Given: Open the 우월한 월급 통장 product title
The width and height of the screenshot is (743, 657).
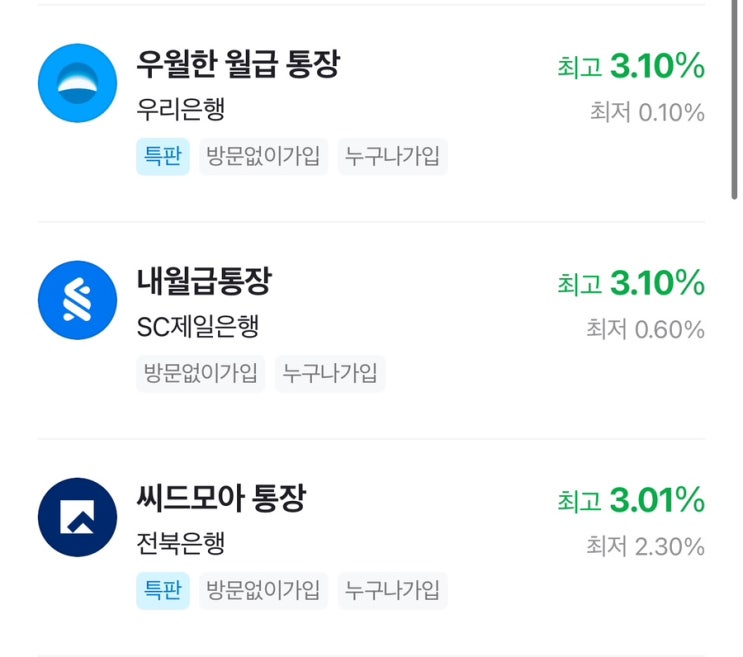Looking at the screenshot, I should click(238, 66).
